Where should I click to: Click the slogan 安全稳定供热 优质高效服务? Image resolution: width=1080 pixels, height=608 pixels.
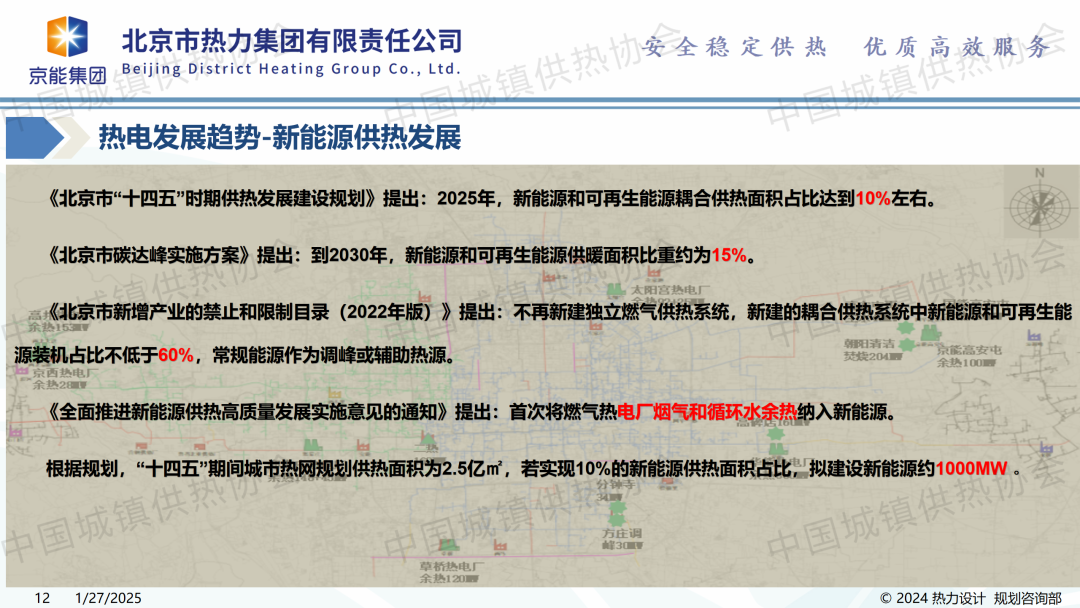(846, 47)
